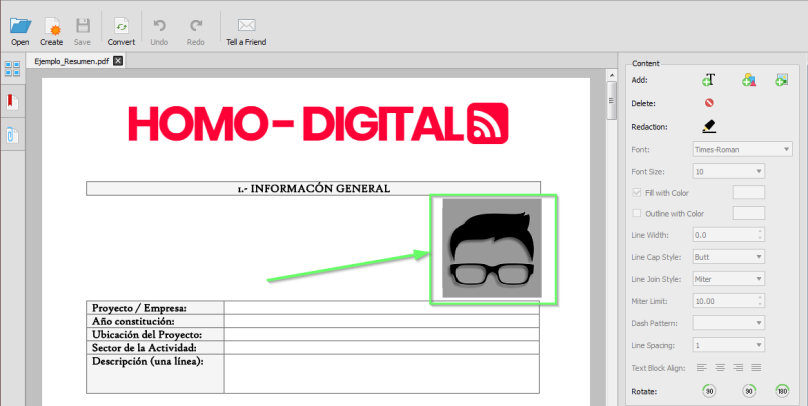Click the 'Año constitución:' label
Screen dimensions: 808x406
point(133,322)
